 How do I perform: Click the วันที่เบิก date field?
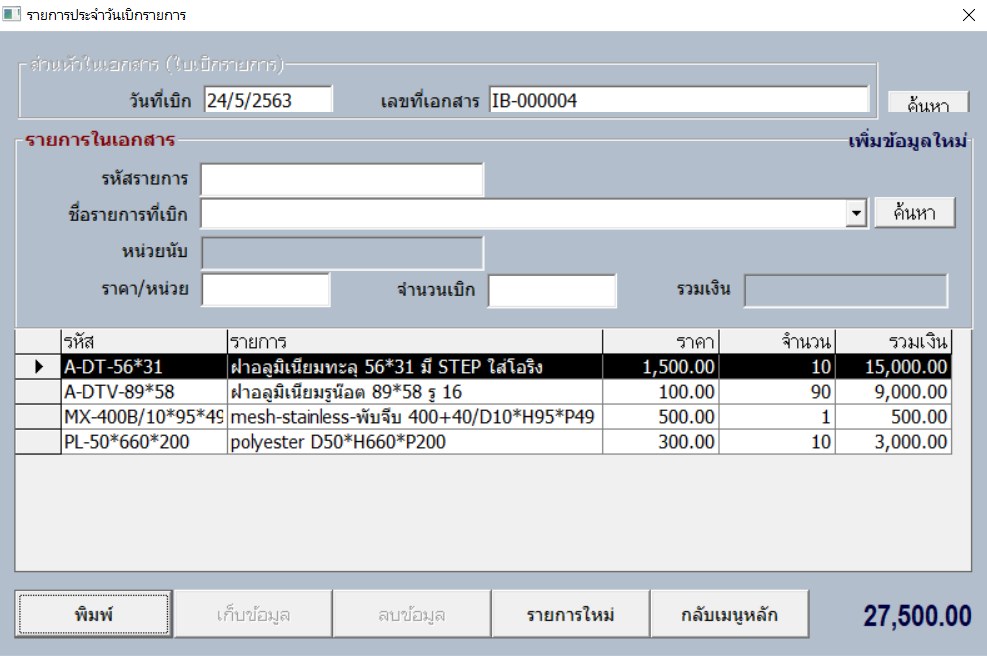point(268,100)
